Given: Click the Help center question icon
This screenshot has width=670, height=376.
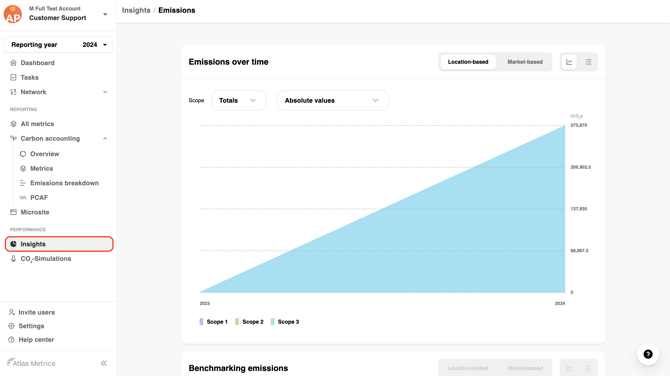Looking at the screenshot, I should click(12, 340).
